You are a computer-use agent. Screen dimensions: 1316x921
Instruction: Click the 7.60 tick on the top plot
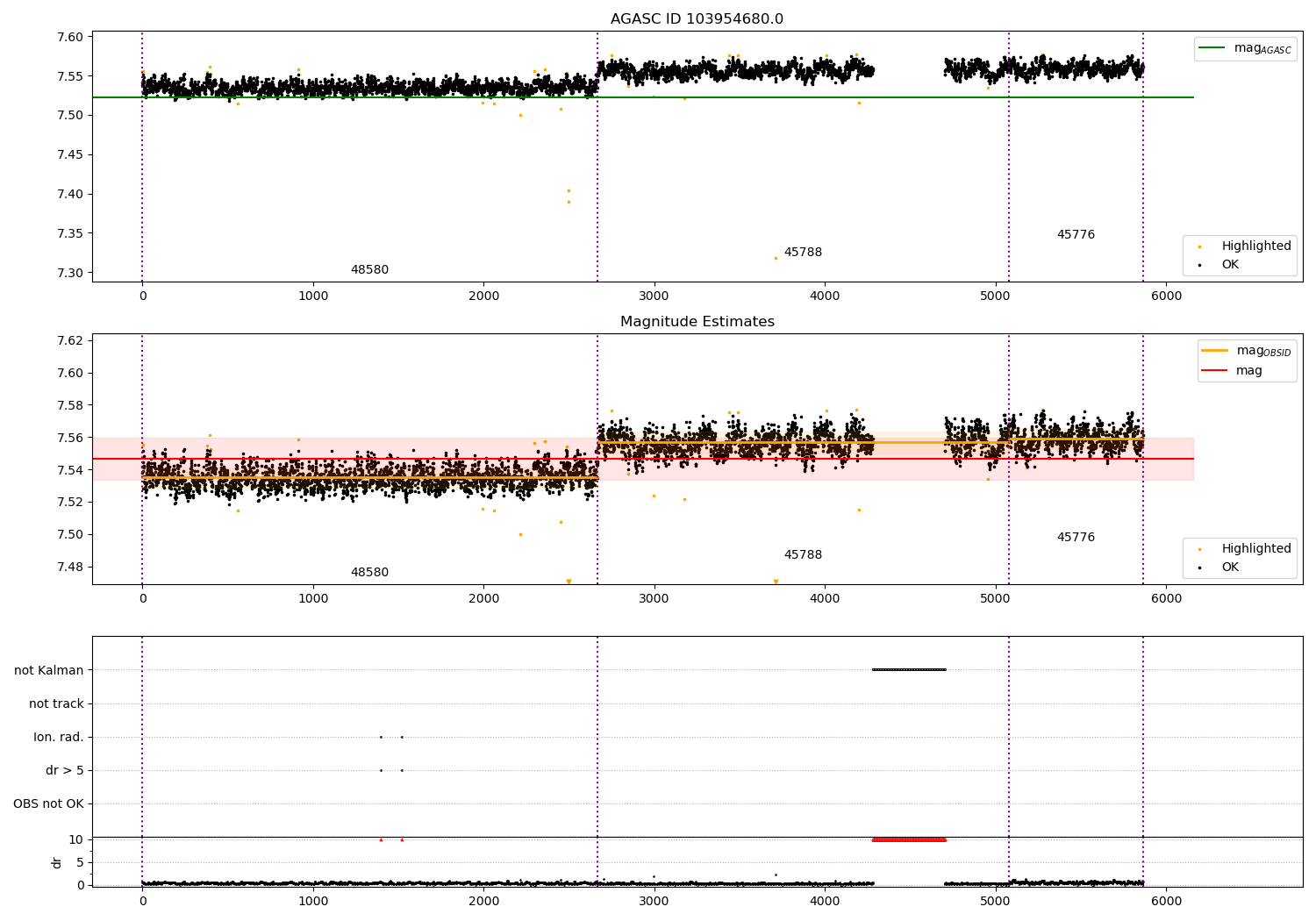(71, 37)
